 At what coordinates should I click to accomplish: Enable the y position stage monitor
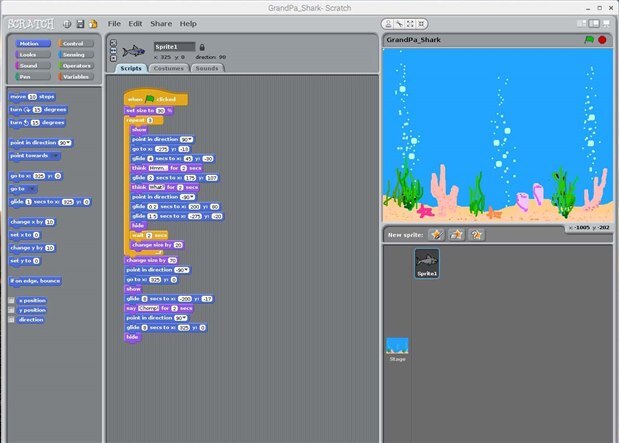point(11,310)
